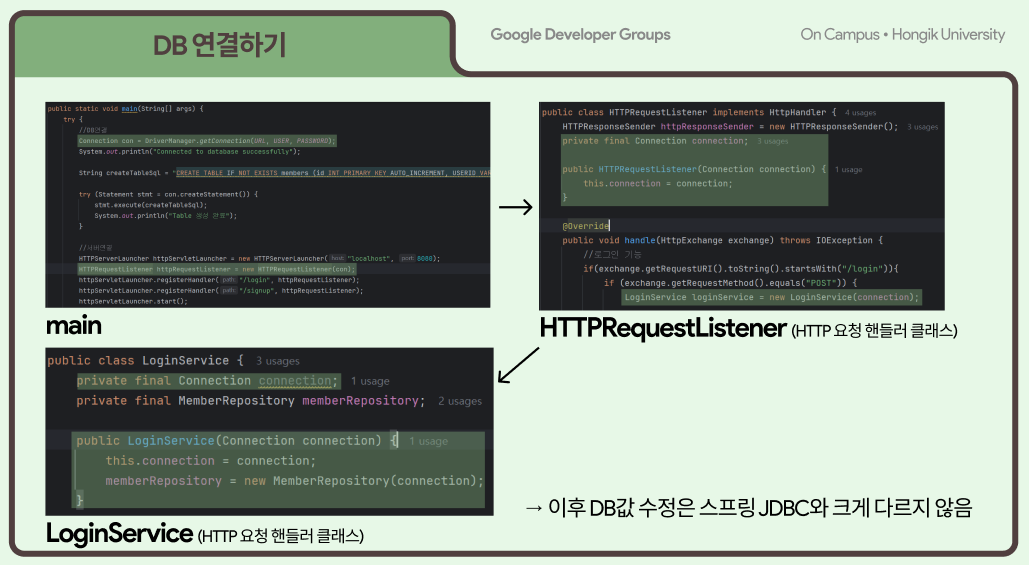Image resolution: width=1029 pixels, height=565 pixels.
Task: Click the registerHandler "/login" line
Action: (x=219, y=280)
